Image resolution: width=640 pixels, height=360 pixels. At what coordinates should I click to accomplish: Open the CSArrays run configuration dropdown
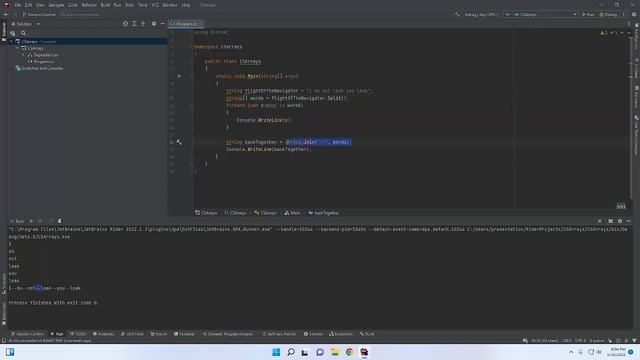(545, 14)
